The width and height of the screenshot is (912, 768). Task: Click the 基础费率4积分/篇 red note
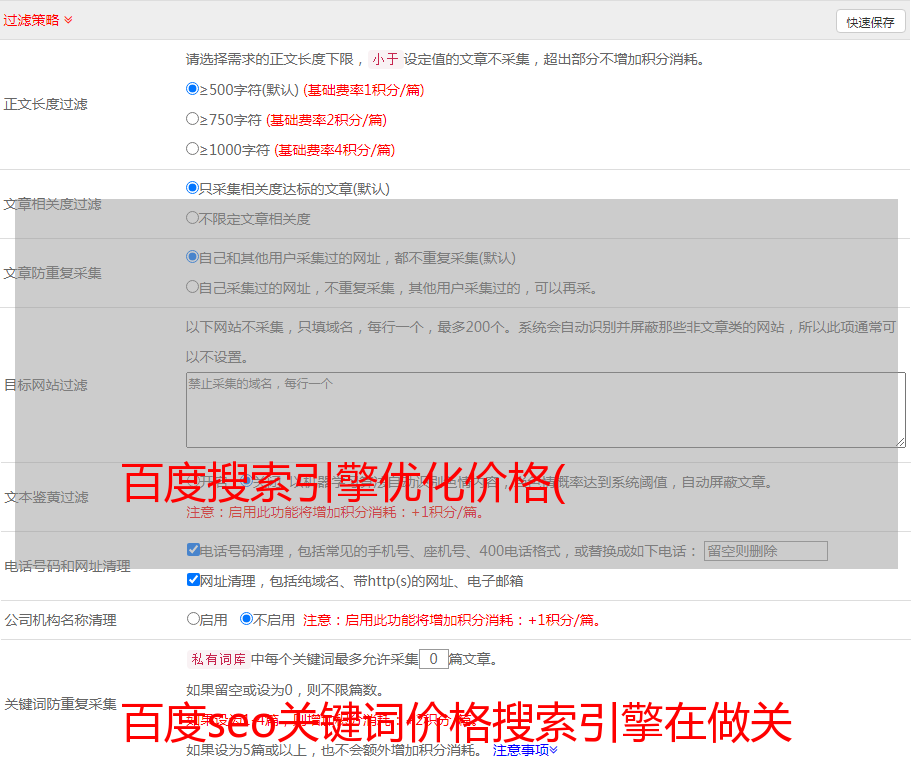335,150
